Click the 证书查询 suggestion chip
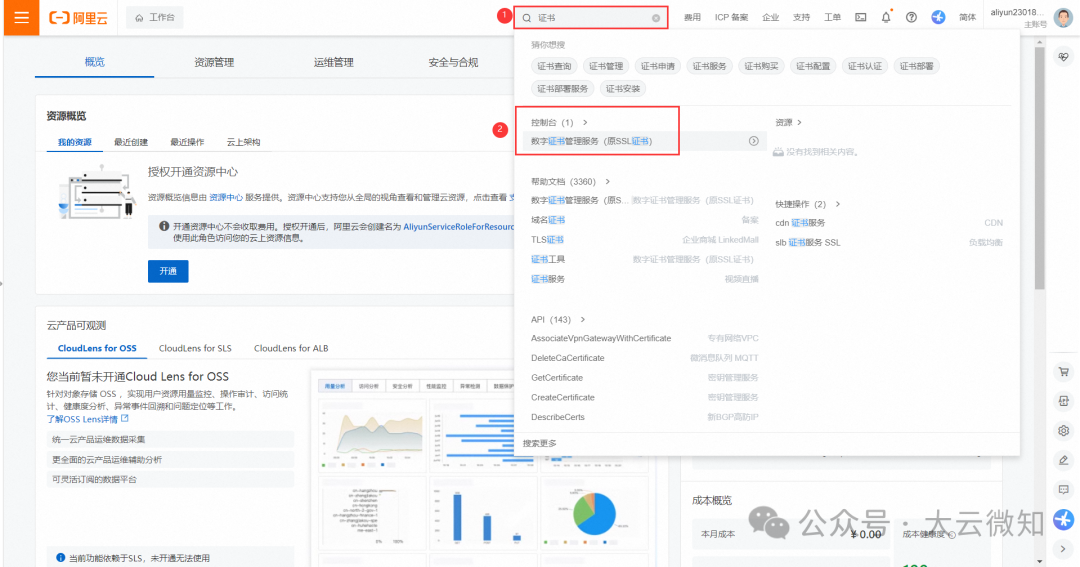 pos(554,66)
